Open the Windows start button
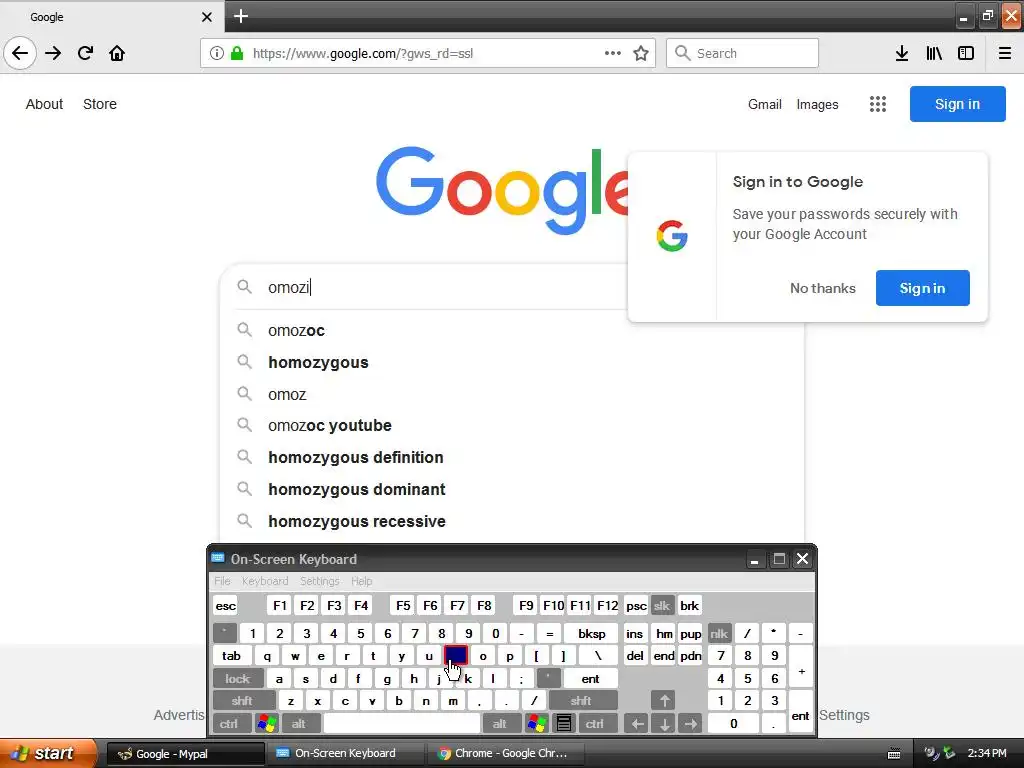Viewport: 1024px width, 768px height. pos(47,754)
